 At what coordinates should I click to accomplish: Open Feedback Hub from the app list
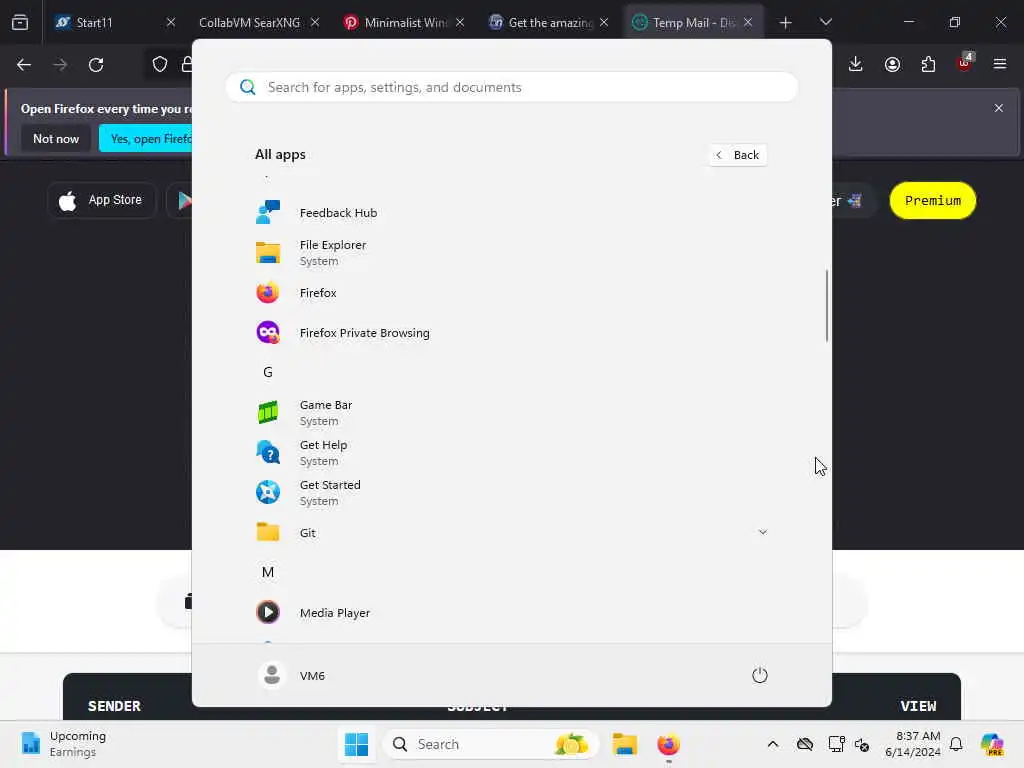pos(511,213)
